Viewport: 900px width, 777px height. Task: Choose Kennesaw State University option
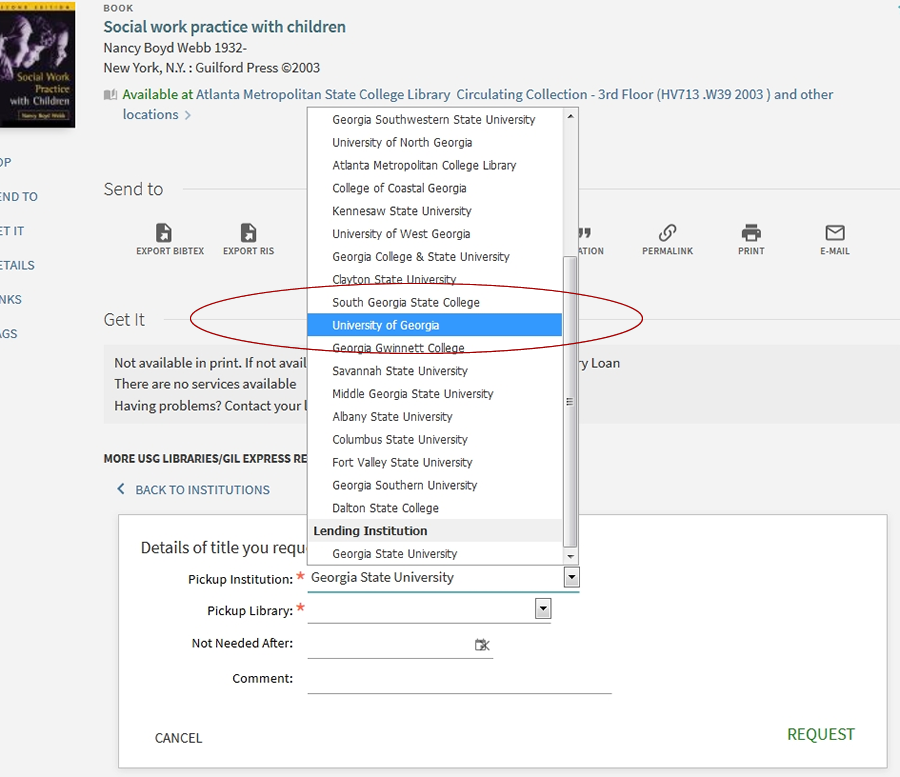coord(401,211)
